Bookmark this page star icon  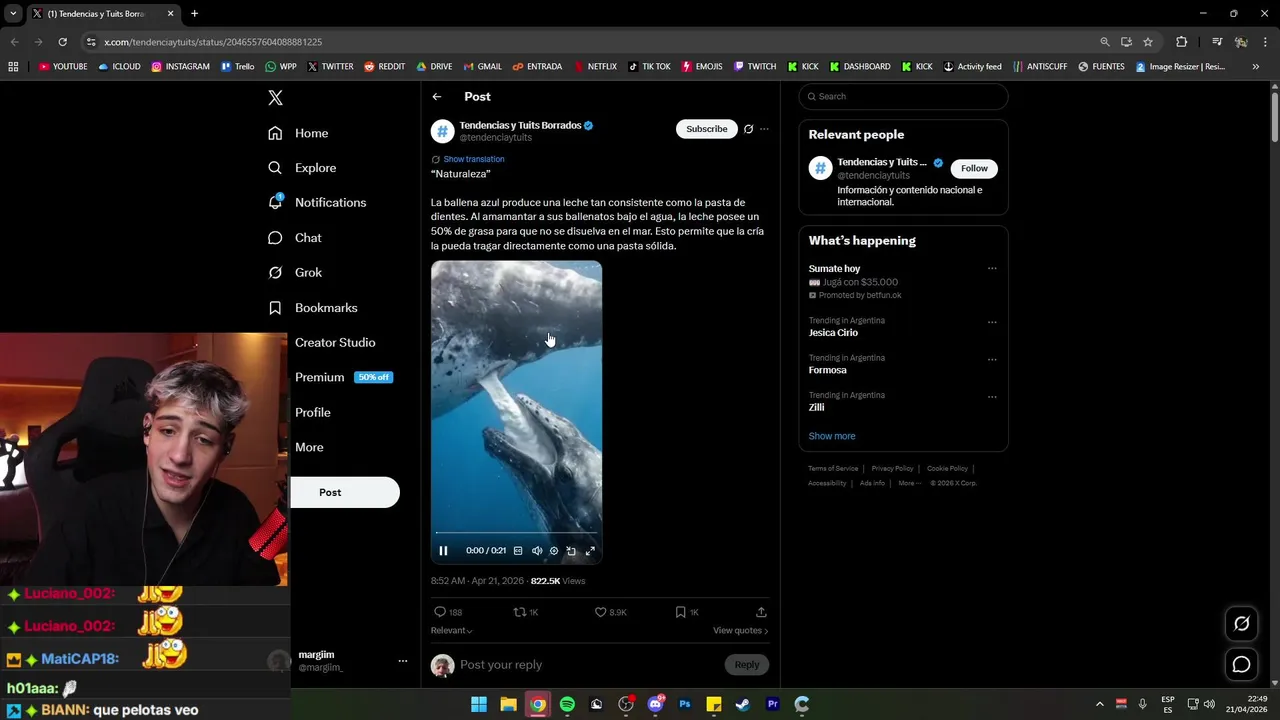click(x=1148, y=42)
